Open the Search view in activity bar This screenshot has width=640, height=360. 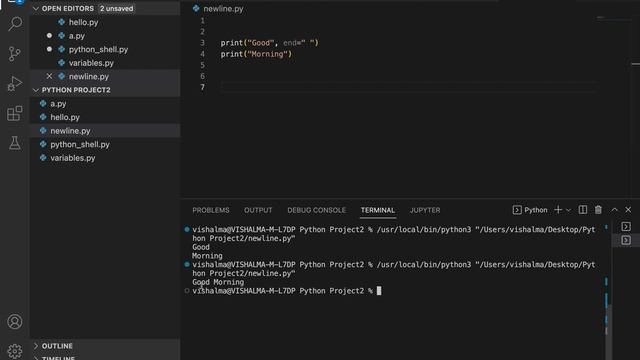pos(15,24)
